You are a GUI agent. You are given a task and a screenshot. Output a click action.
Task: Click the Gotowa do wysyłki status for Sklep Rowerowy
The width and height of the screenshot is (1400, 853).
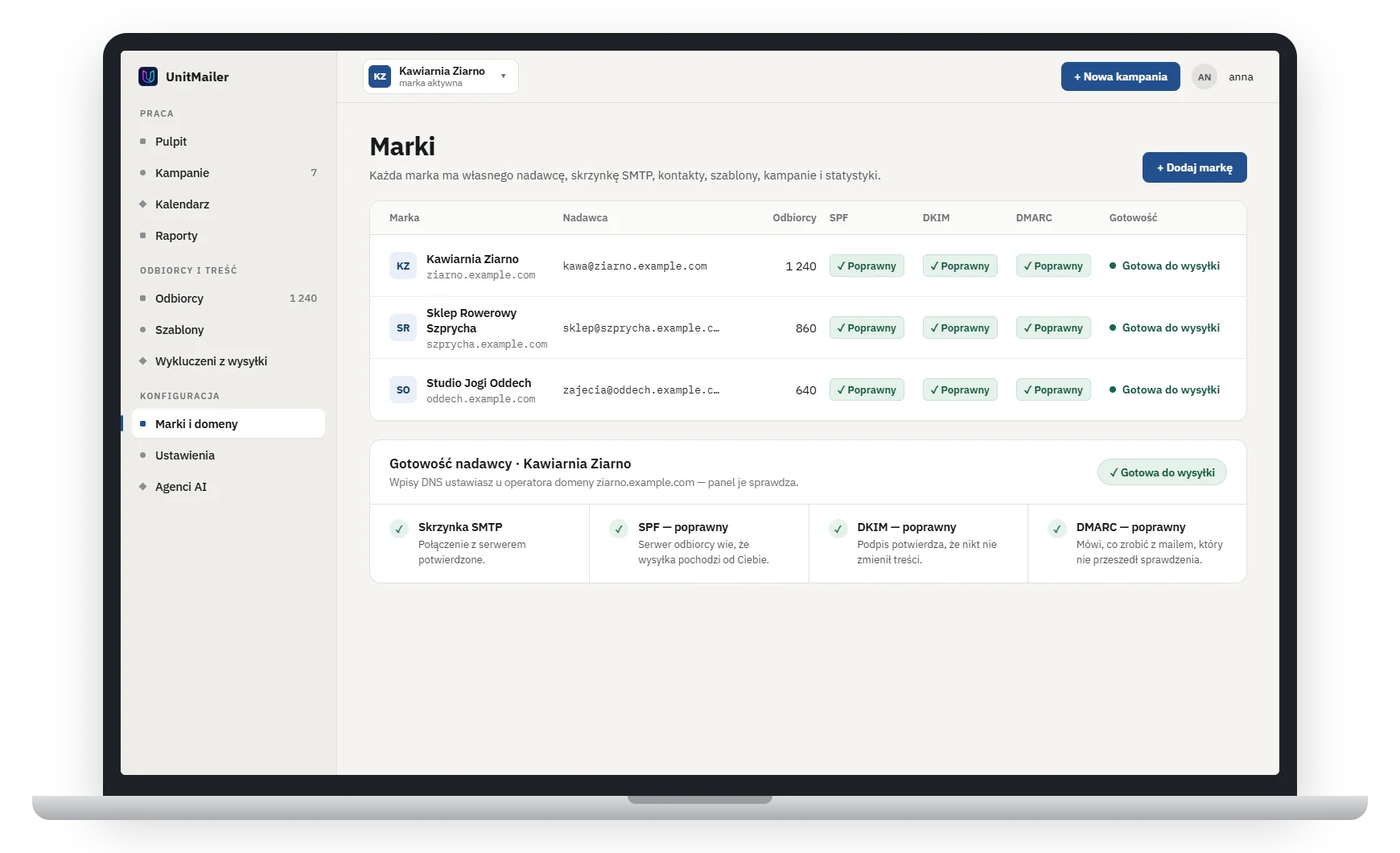[x=1164, y=328]
